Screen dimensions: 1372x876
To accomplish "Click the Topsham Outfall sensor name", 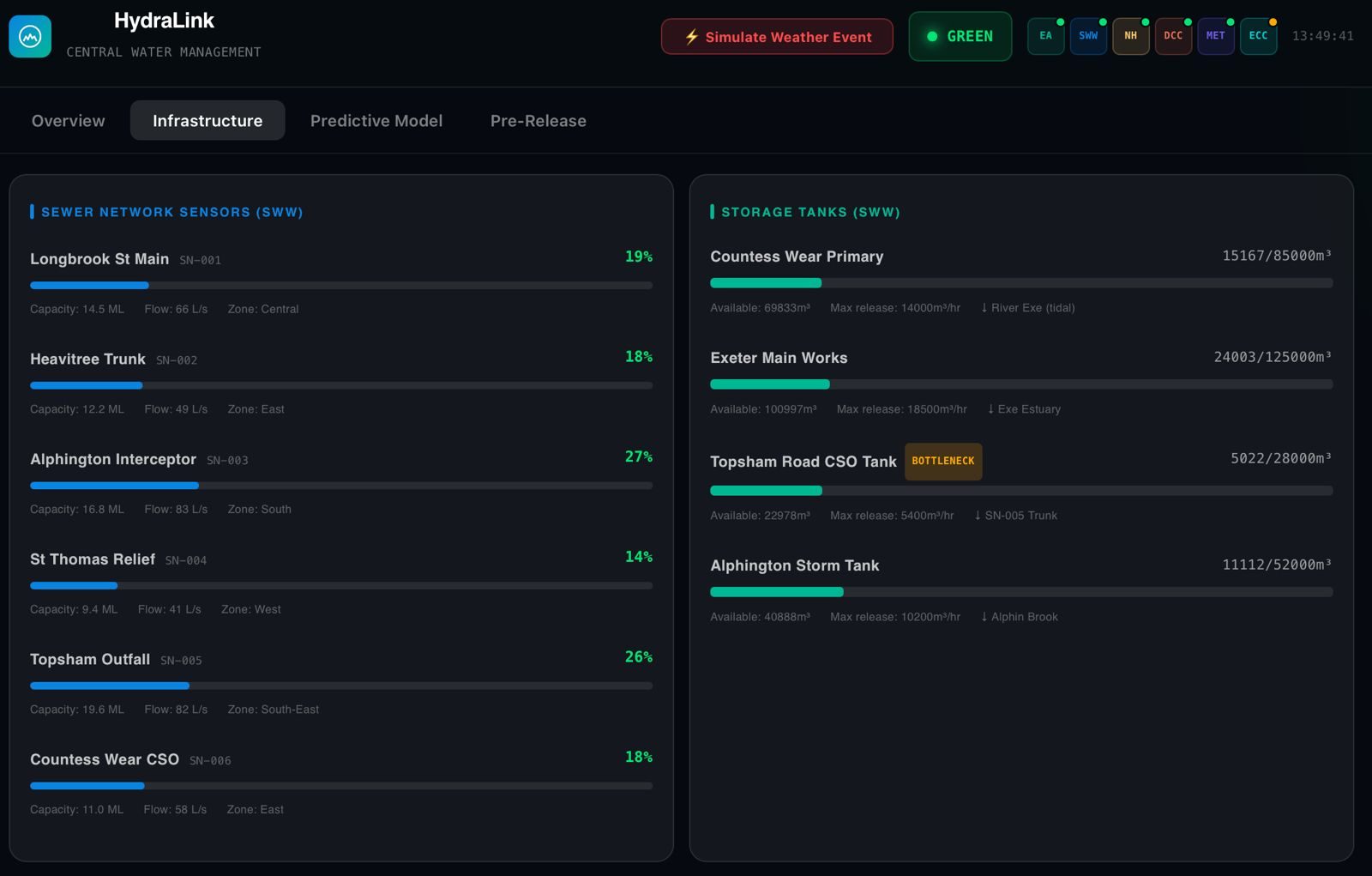I will click(x=90, y=660).
